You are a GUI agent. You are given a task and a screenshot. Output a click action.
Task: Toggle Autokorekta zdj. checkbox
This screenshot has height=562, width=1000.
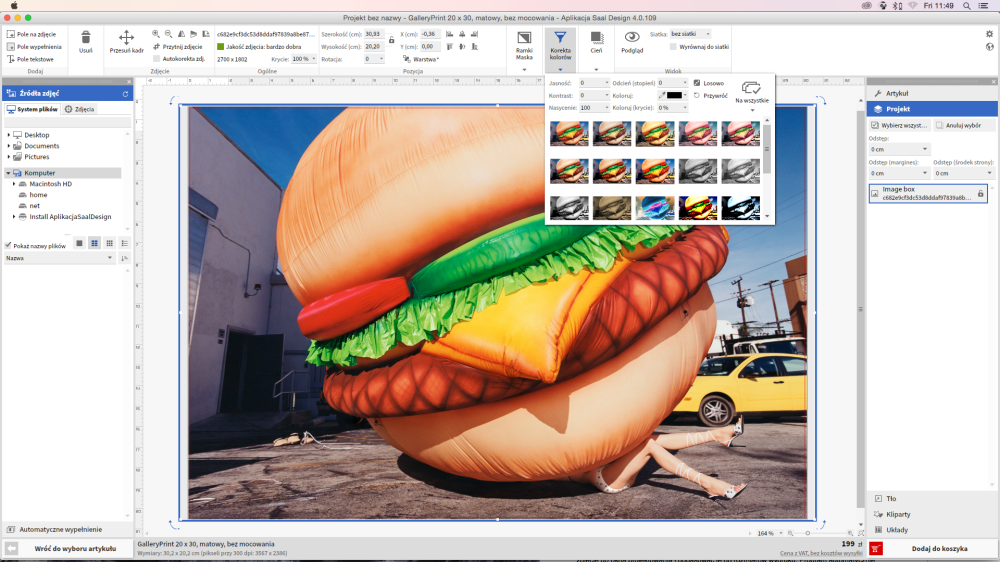coord(157,59)
